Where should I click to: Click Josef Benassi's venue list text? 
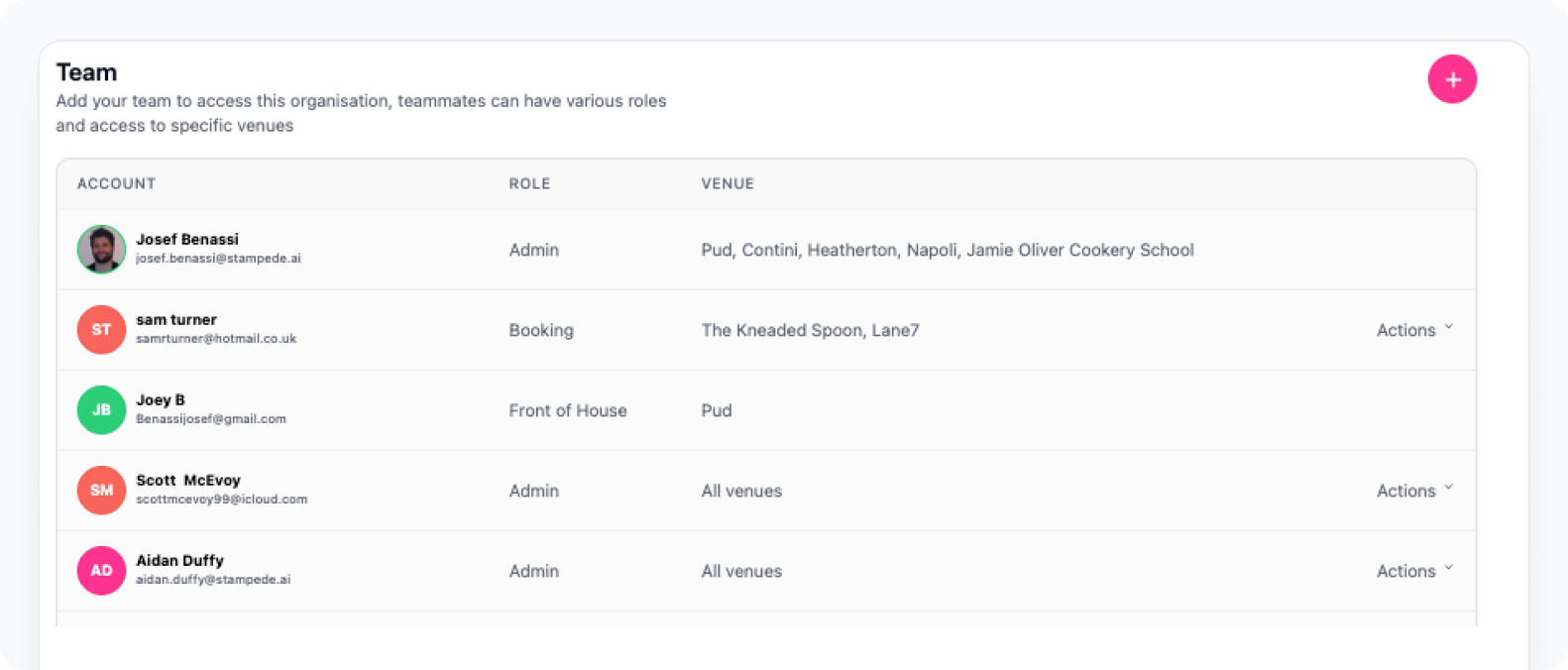[x=947, y=250]
